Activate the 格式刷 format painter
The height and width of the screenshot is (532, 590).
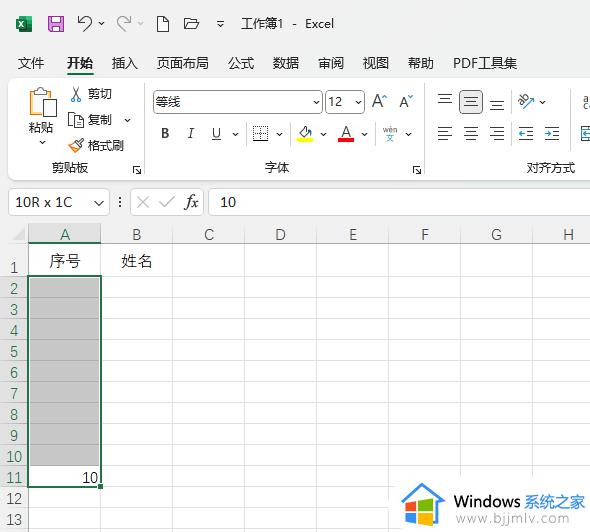click(x=96, y=145)
